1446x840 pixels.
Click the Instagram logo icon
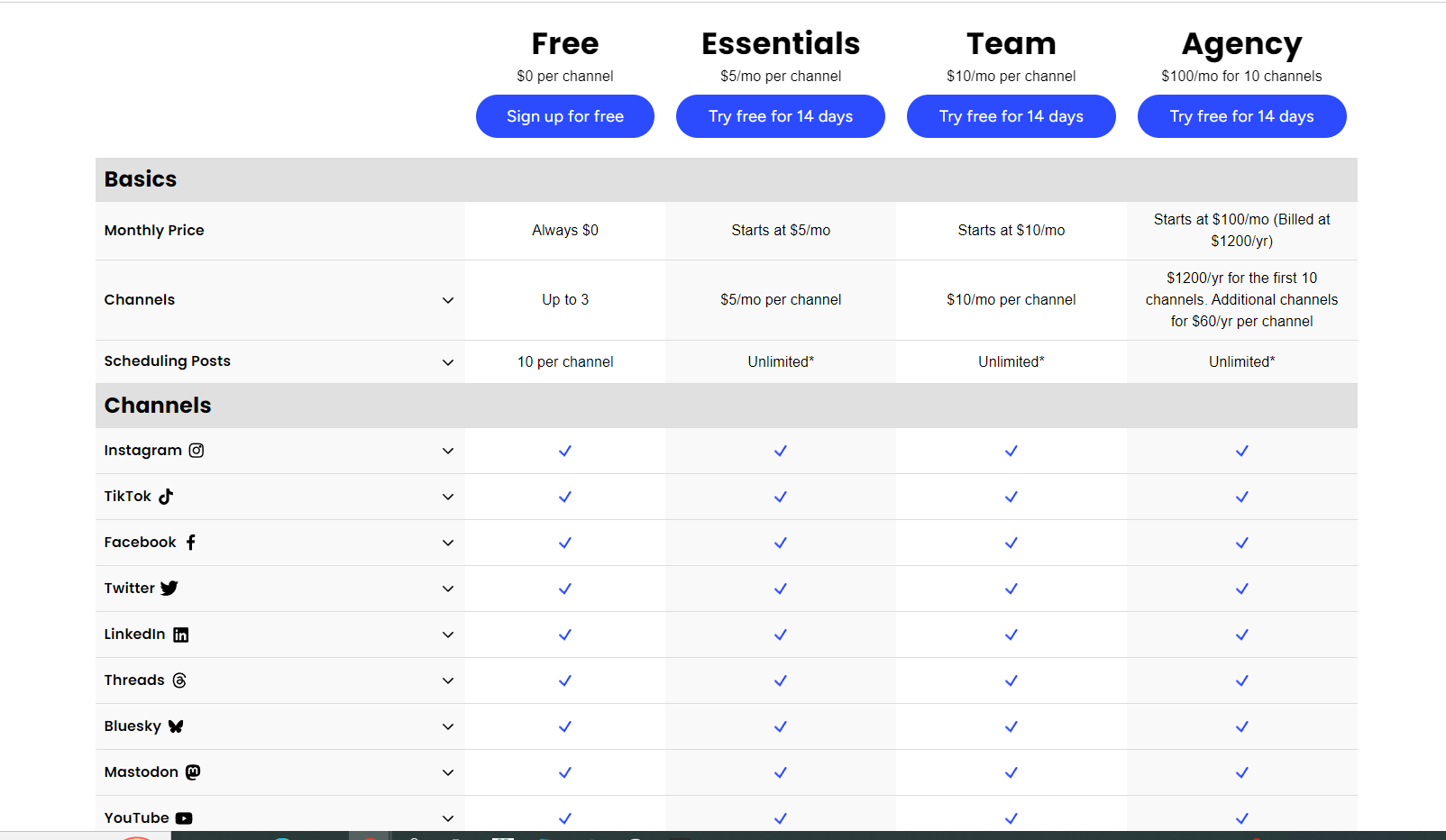[197, 451]
